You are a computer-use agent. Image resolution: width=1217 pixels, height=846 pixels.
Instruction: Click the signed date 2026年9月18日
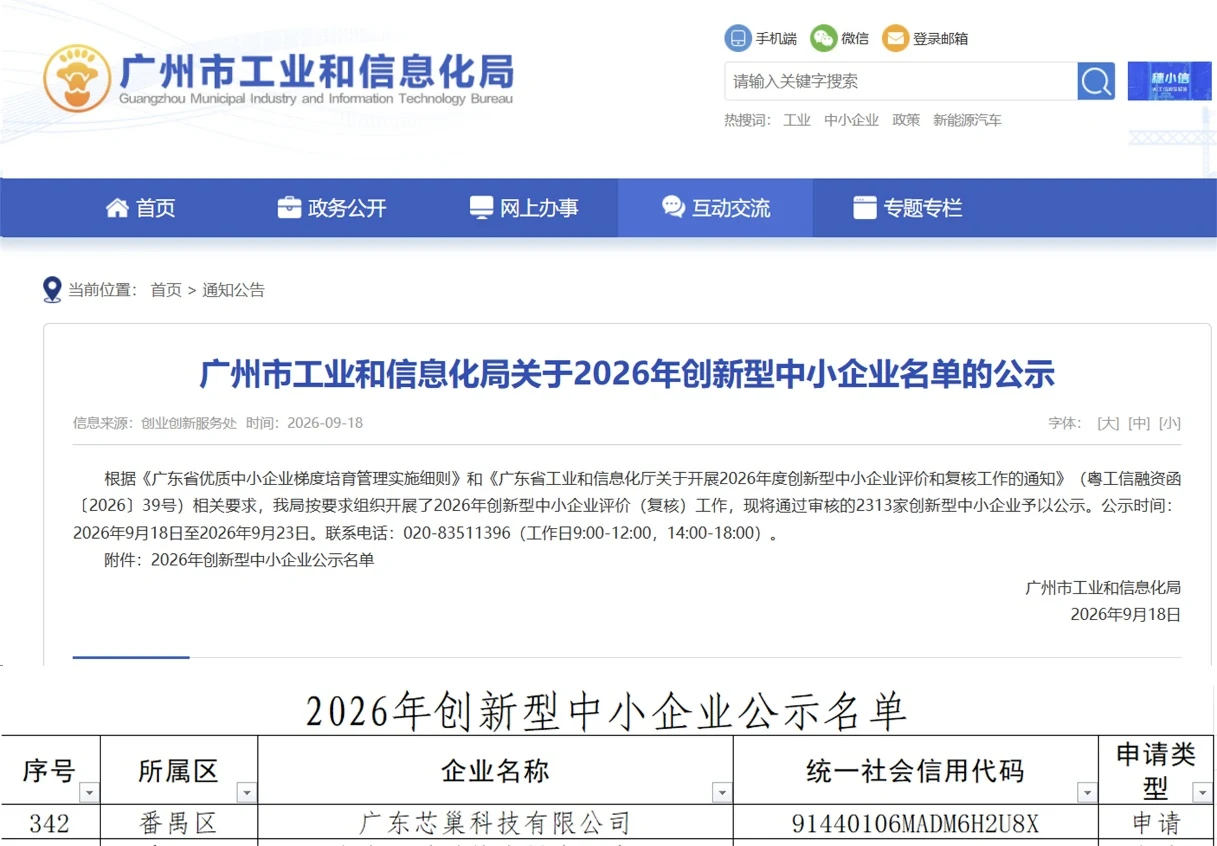[x=1125, y=614]
